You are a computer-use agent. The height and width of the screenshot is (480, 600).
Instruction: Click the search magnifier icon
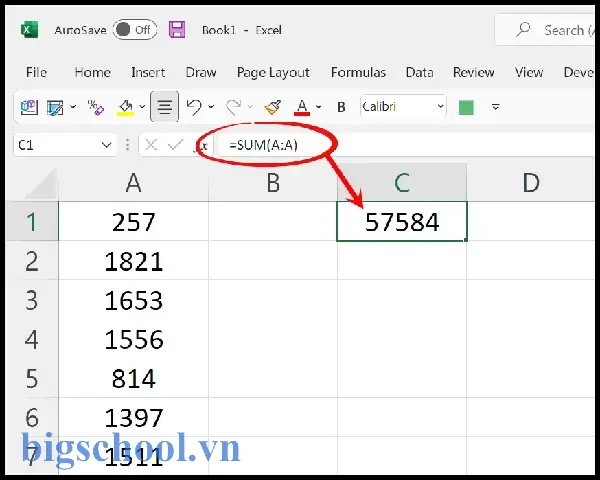pyautogui.click(x=523, y=29)
